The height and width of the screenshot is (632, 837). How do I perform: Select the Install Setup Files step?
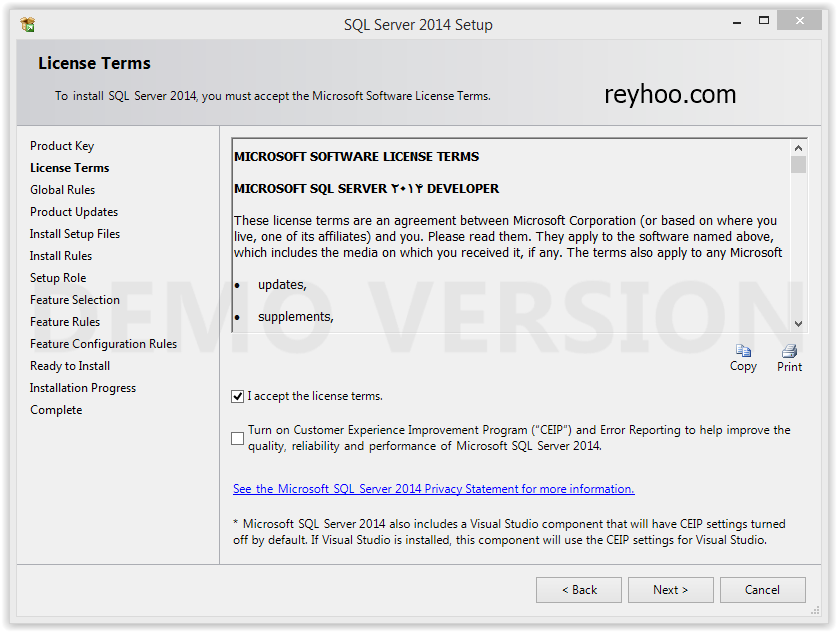[x=75, y=234]
